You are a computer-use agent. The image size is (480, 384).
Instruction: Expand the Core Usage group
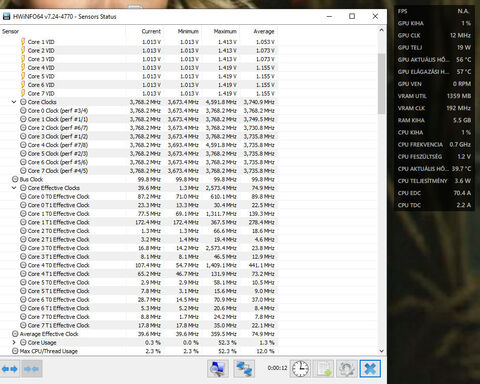[x=14, y=343]
